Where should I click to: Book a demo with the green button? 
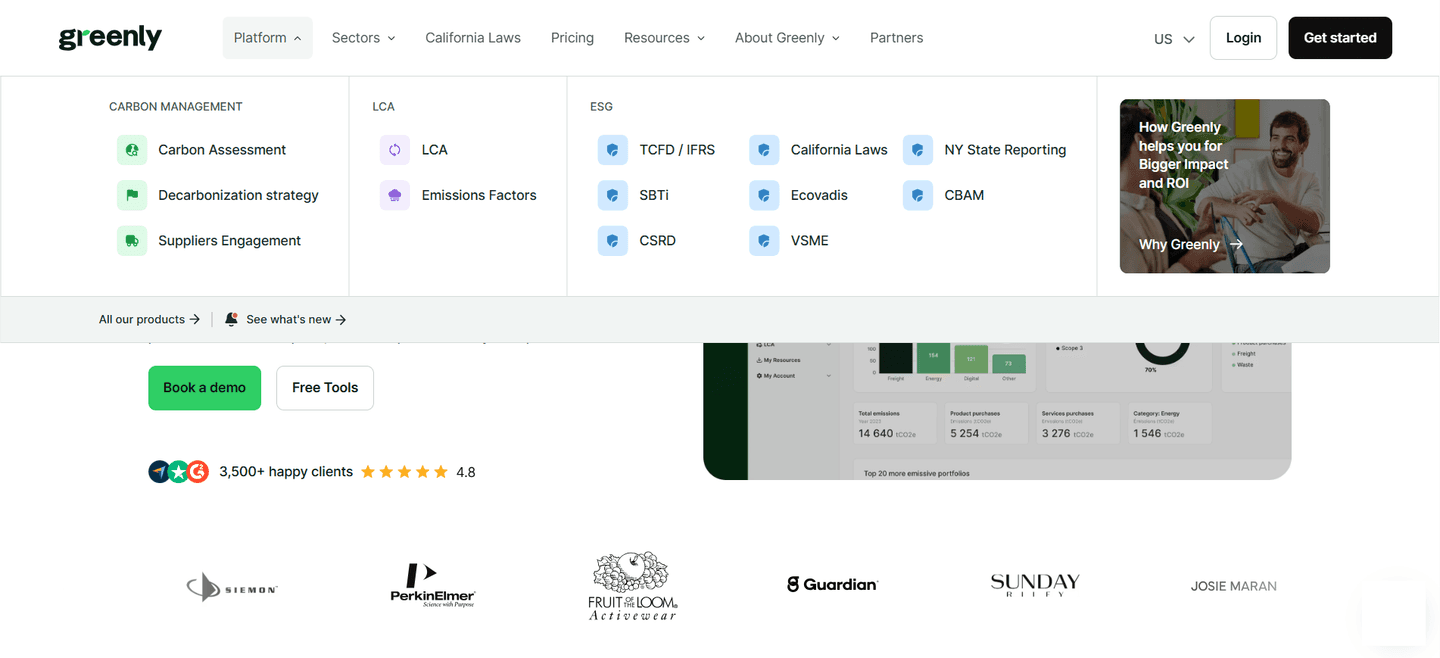204,388
